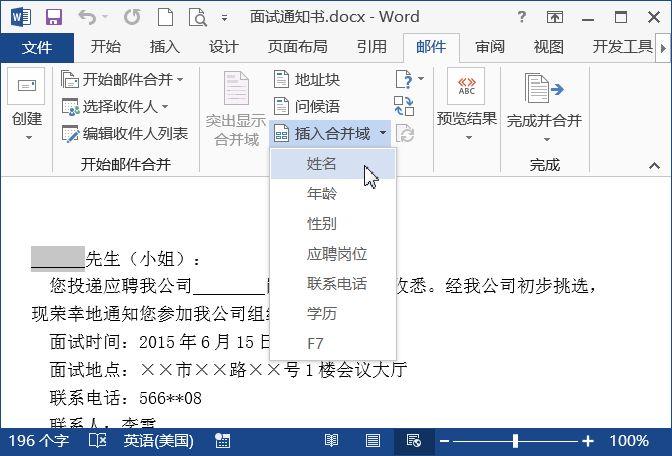Click 插入合并域 button

[322, 134]
